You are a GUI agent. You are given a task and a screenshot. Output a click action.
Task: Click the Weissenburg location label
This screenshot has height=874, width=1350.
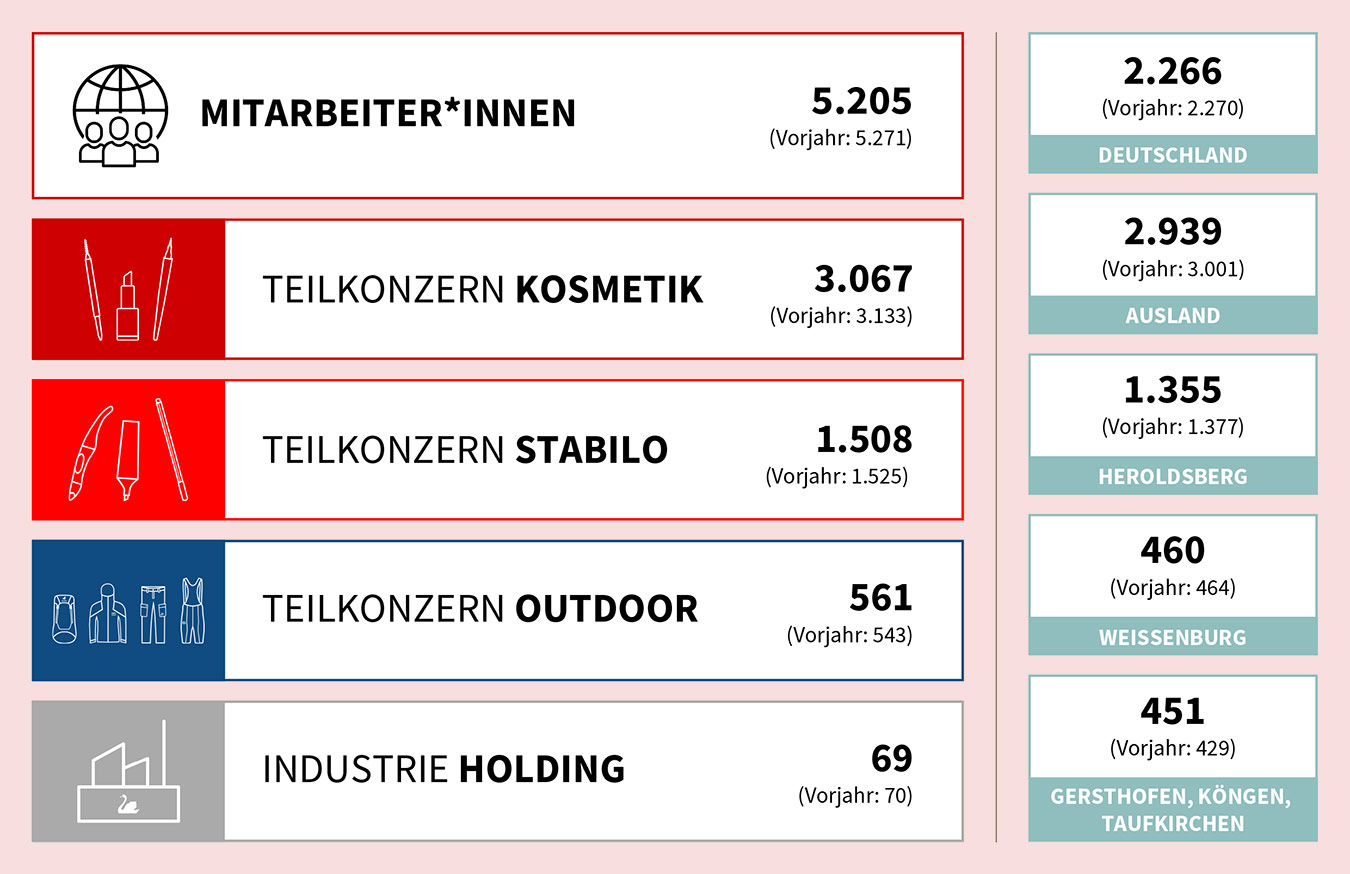click(1172, 637)
